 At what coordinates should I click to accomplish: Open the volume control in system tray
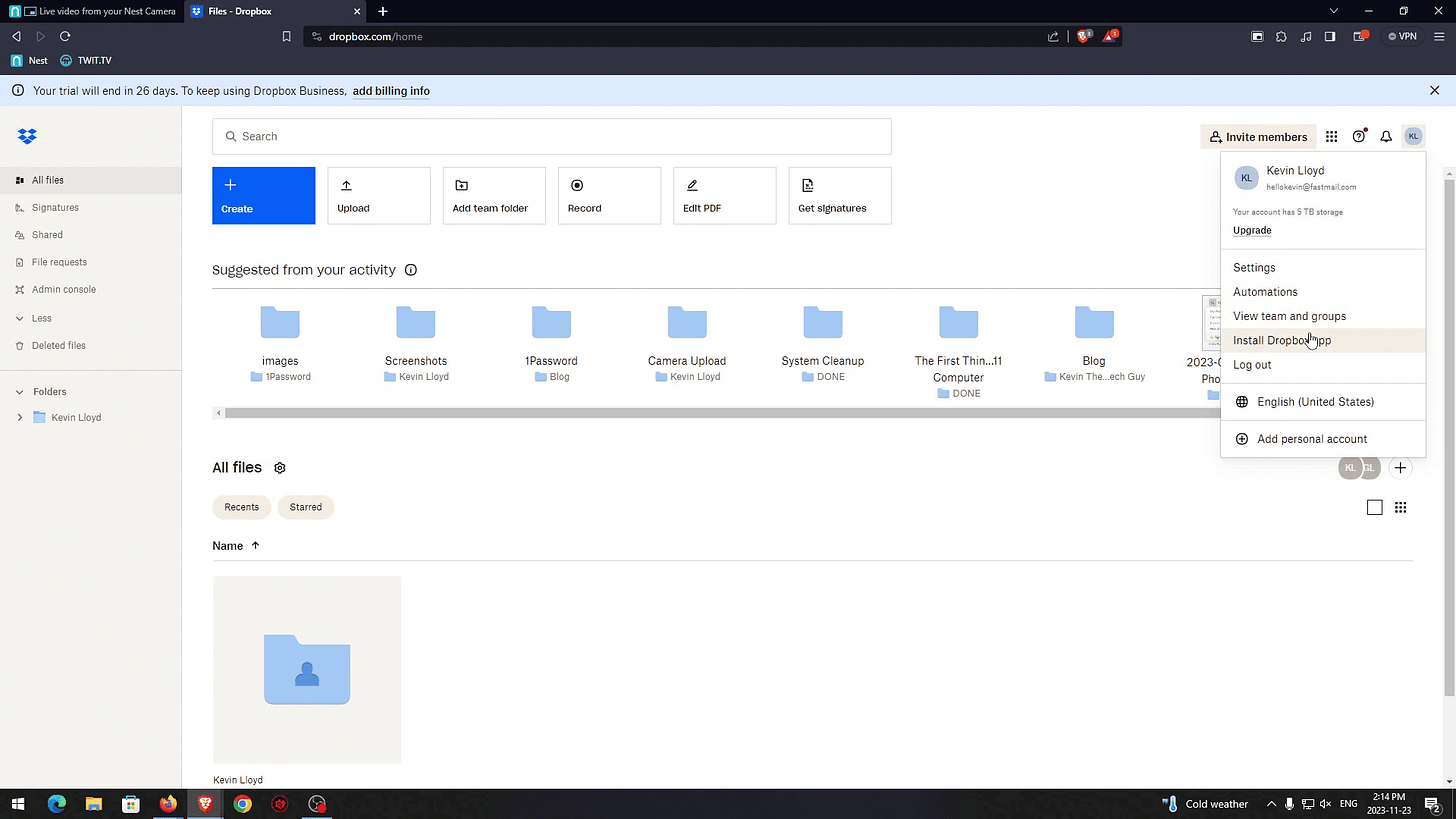[1325, 803]
